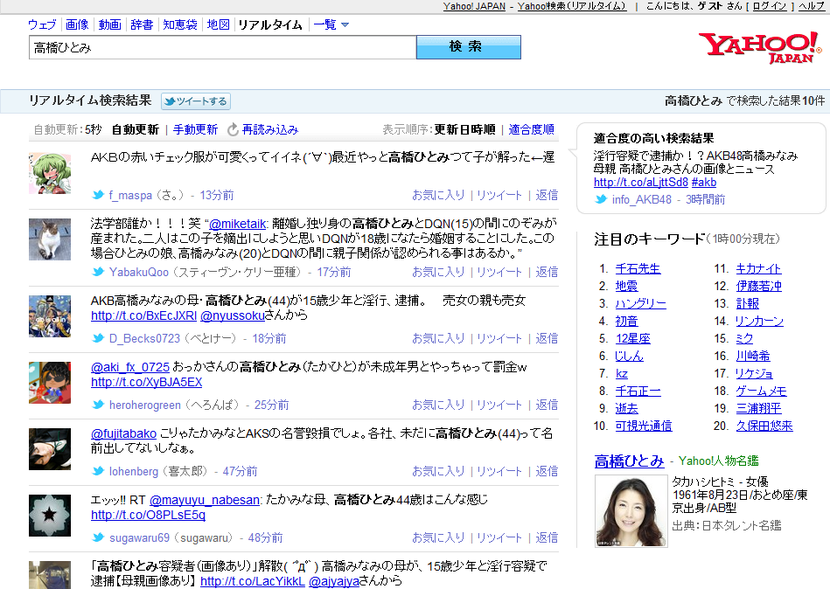Click the search input field

pos(223,48)
